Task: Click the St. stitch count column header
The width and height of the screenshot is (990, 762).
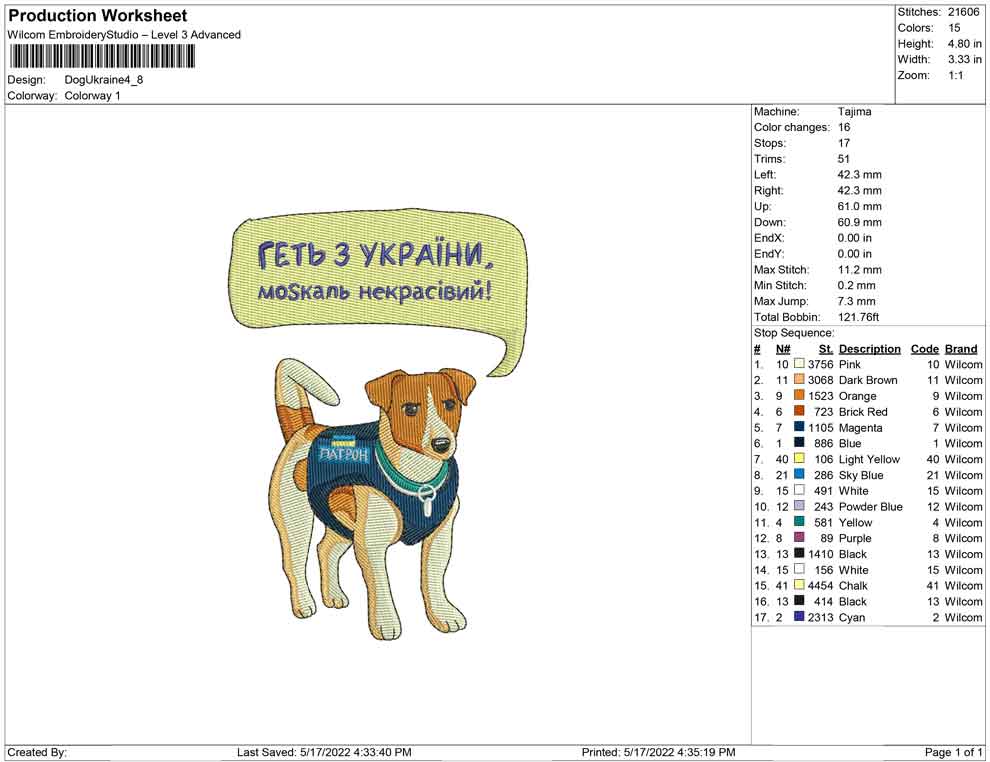Action: (x=825, y=349)
